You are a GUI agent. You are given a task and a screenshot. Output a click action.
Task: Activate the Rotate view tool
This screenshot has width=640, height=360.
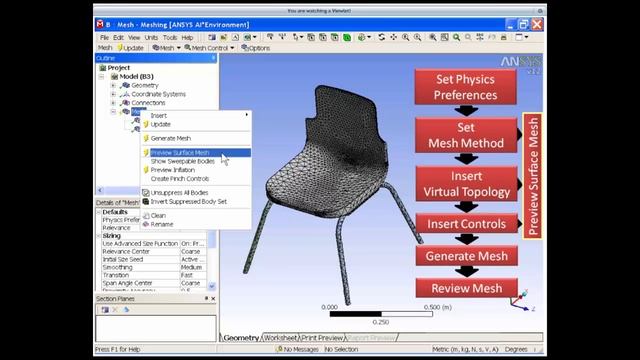[382, 38]
